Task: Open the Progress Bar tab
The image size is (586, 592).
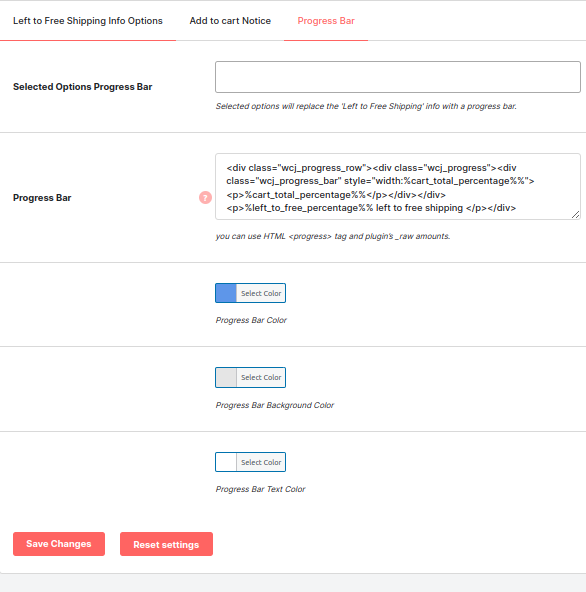Action: (x=326, y=21)
